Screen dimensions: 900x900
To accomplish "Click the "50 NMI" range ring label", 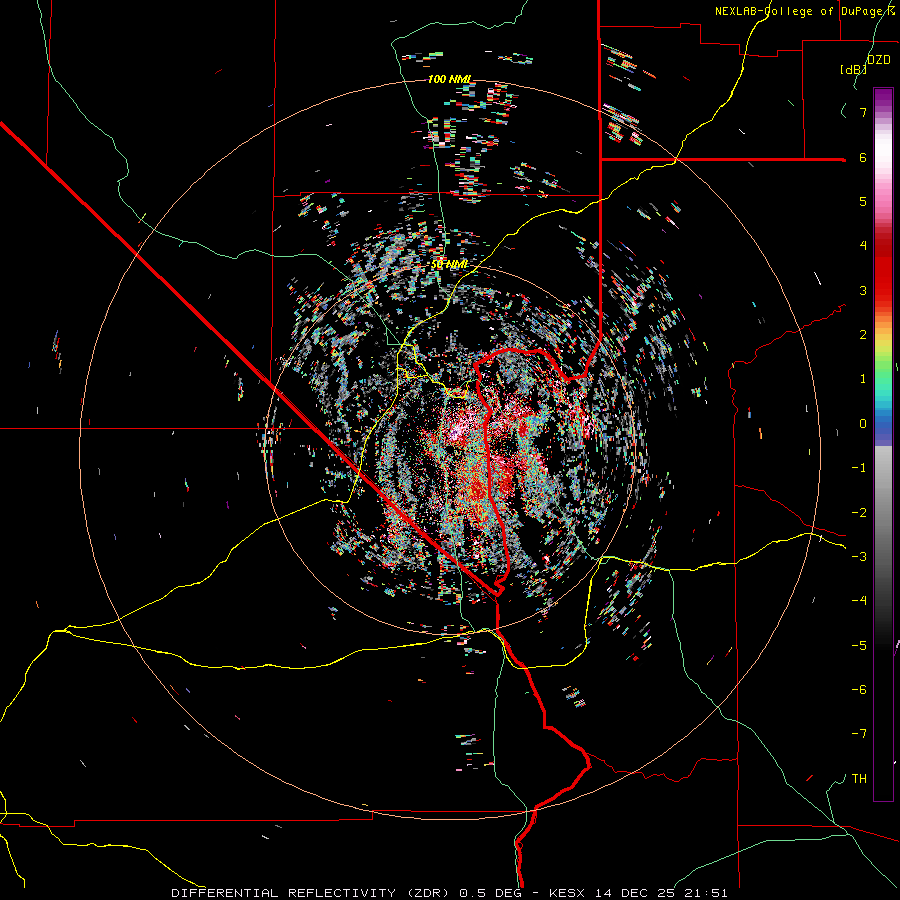I will (x=449, y=265).
